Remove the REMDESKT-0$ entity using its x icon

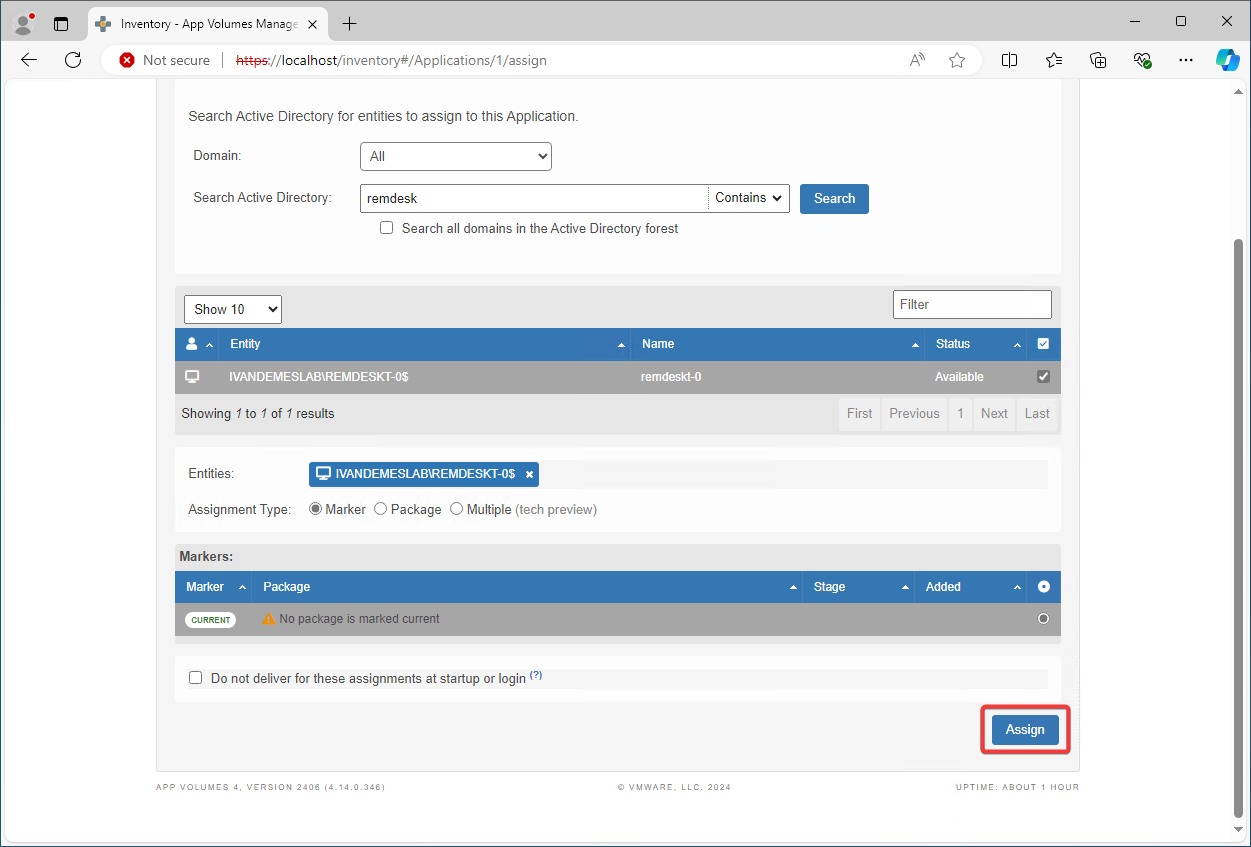(529, 473)
